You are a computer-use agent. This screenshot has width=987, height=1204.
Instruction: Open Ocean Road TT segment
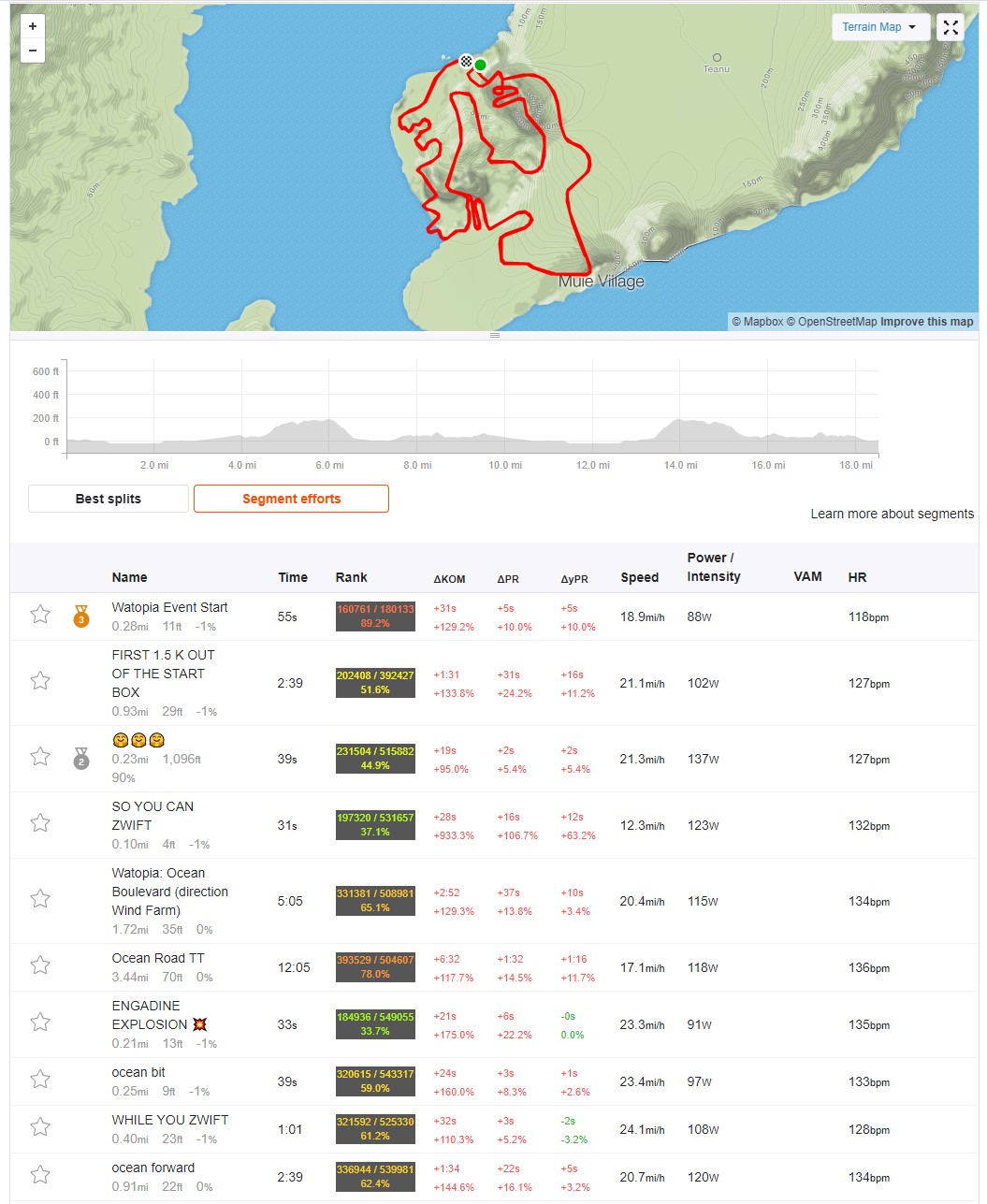157,958
